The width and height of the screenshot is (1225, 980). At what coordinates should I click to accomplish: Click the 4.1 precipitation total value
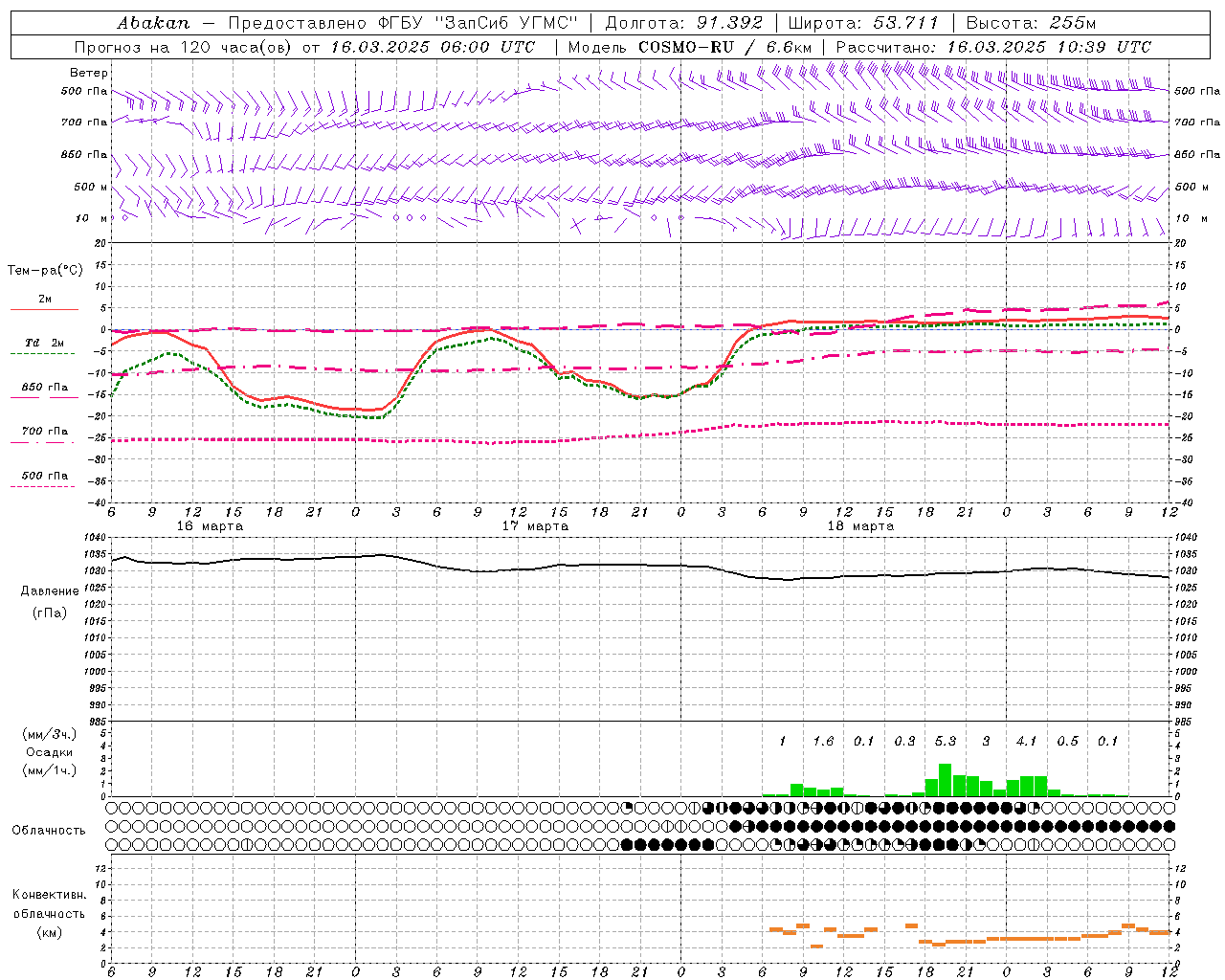click(1027, 742)
